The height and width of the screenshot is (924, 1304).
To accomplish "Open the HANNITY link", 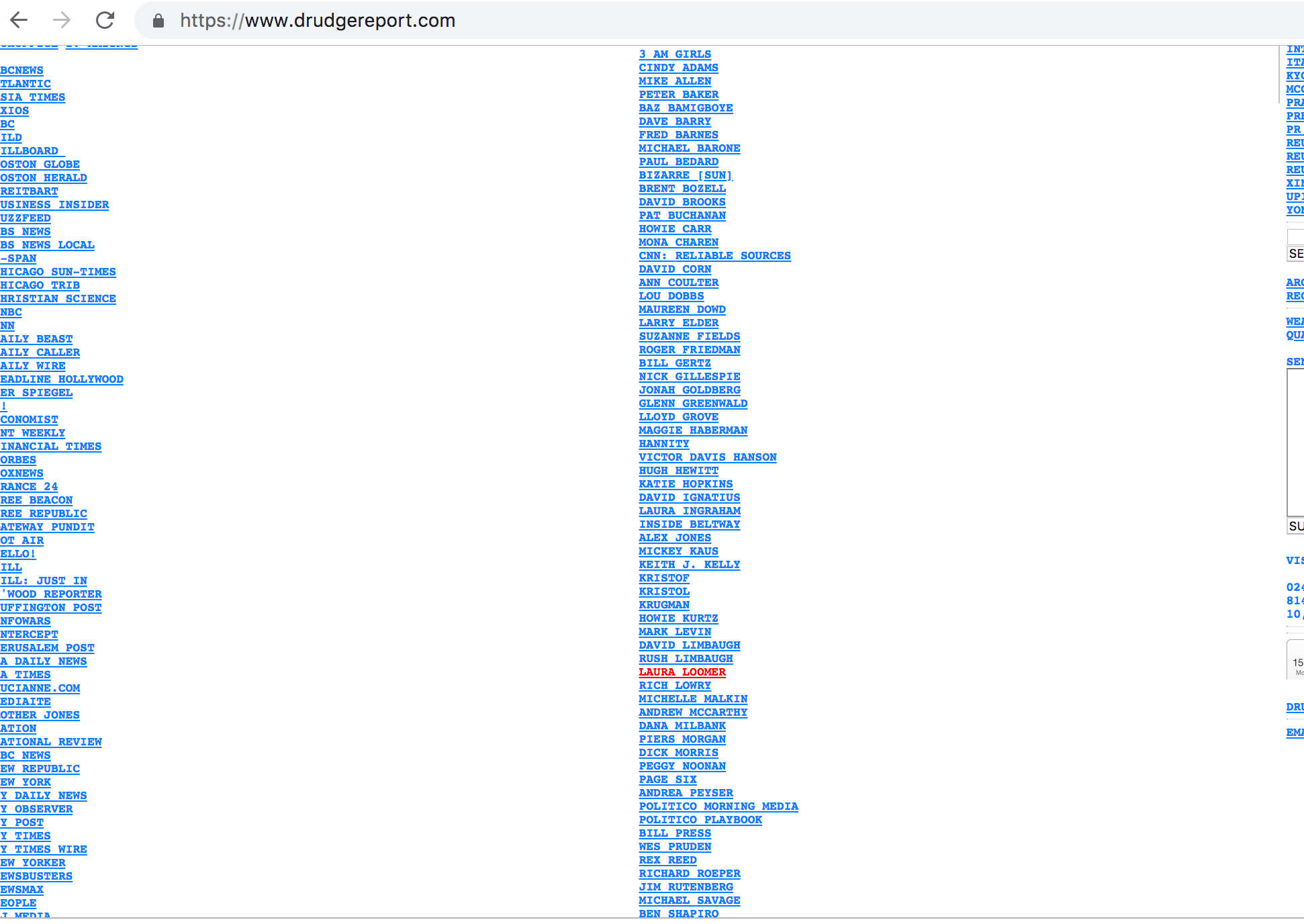I will (x=663, y=443).
